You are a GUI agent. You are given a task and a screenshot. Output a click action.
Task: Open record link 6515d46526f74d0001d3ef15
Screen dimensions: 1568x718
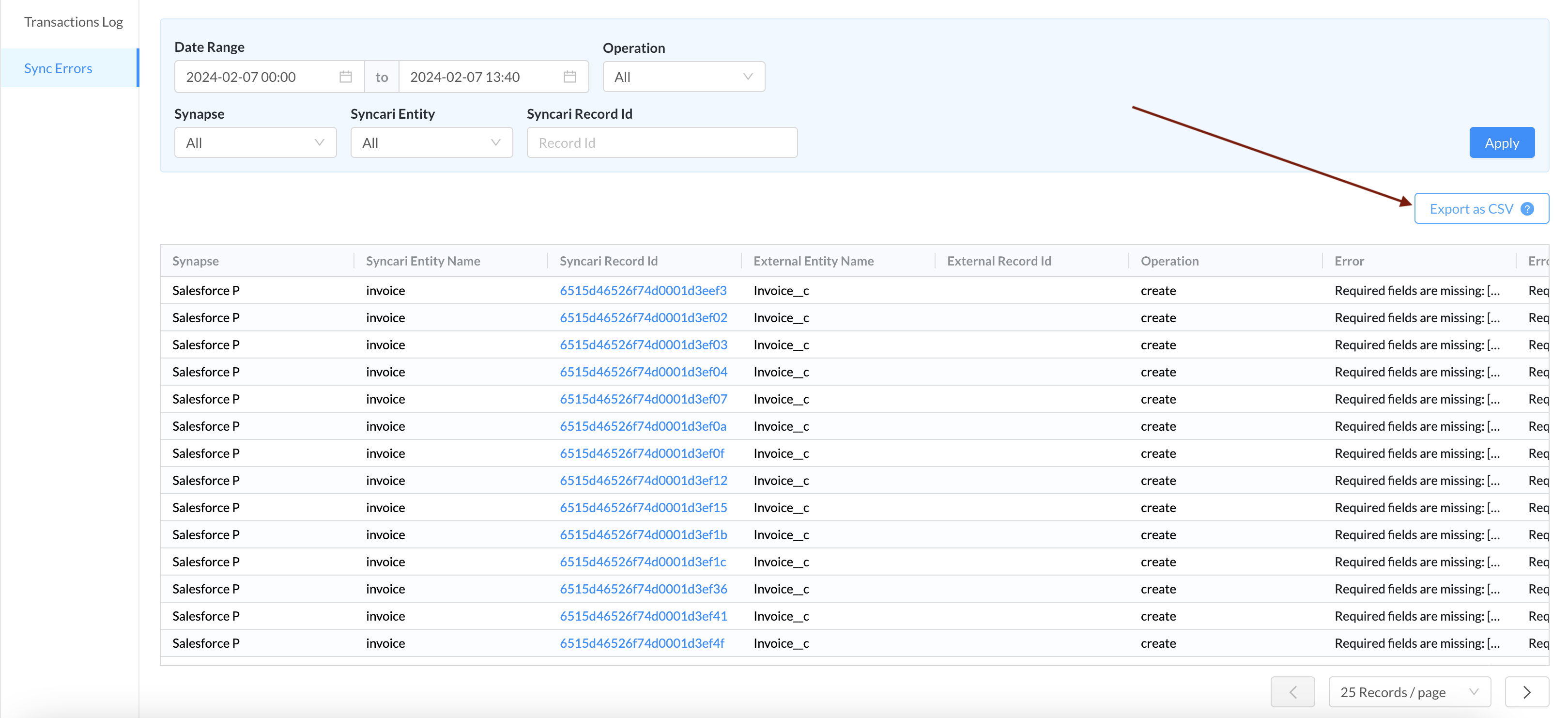tap(644, 507)
